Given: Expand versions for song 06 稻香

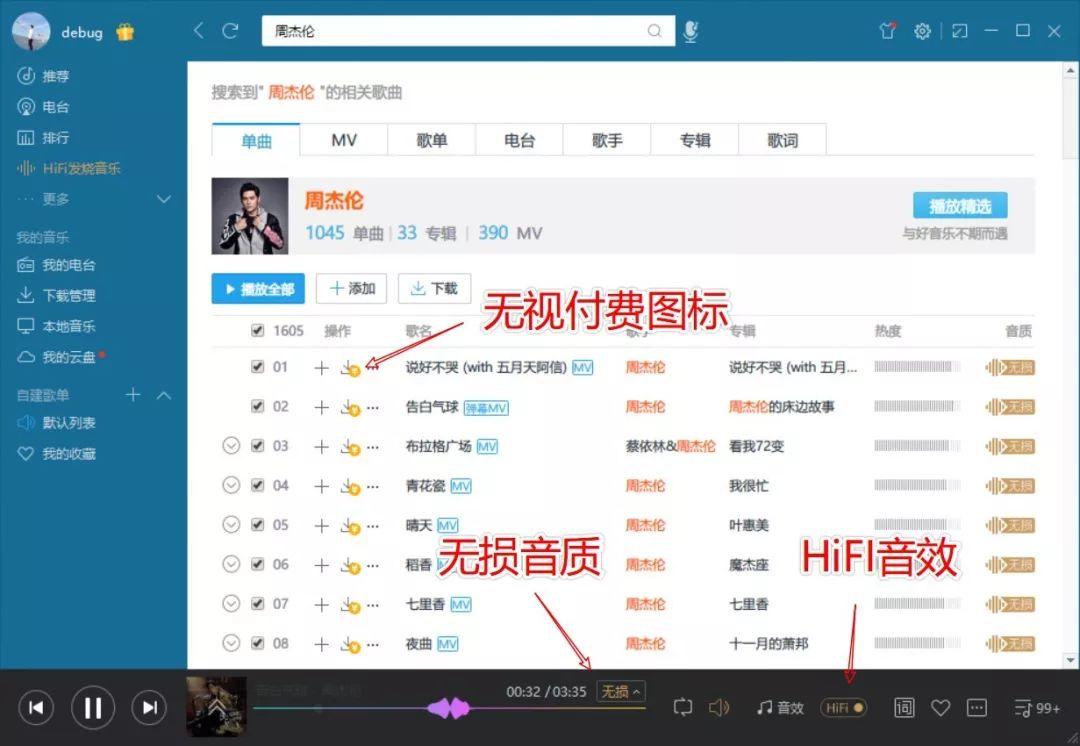Looking at the screenshot, I should (231, 564).
